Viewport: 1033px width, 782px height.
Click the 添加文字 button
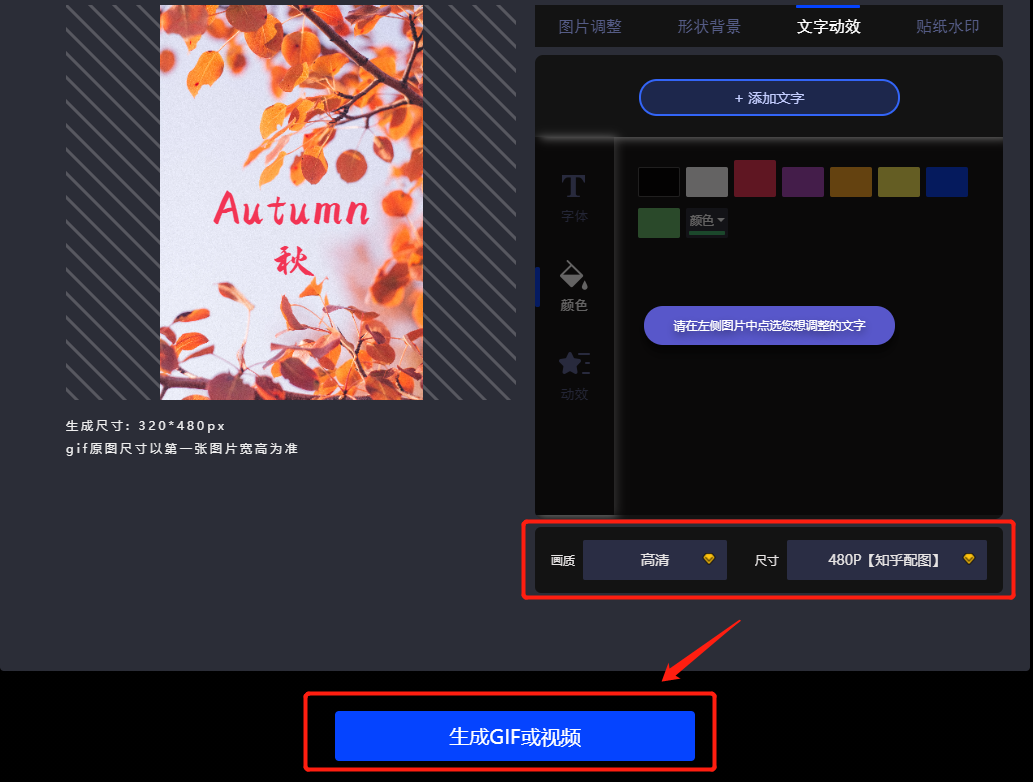click(769, 97)
